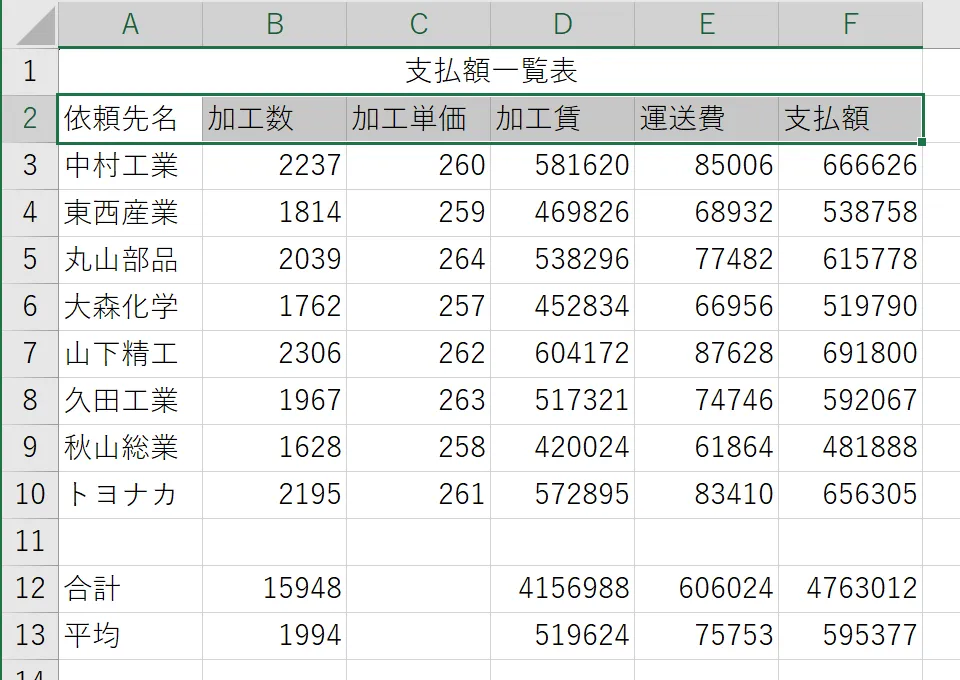Click the Select All corner triangle
This screenshot has width=960, height=680.
tap(34, 25)
